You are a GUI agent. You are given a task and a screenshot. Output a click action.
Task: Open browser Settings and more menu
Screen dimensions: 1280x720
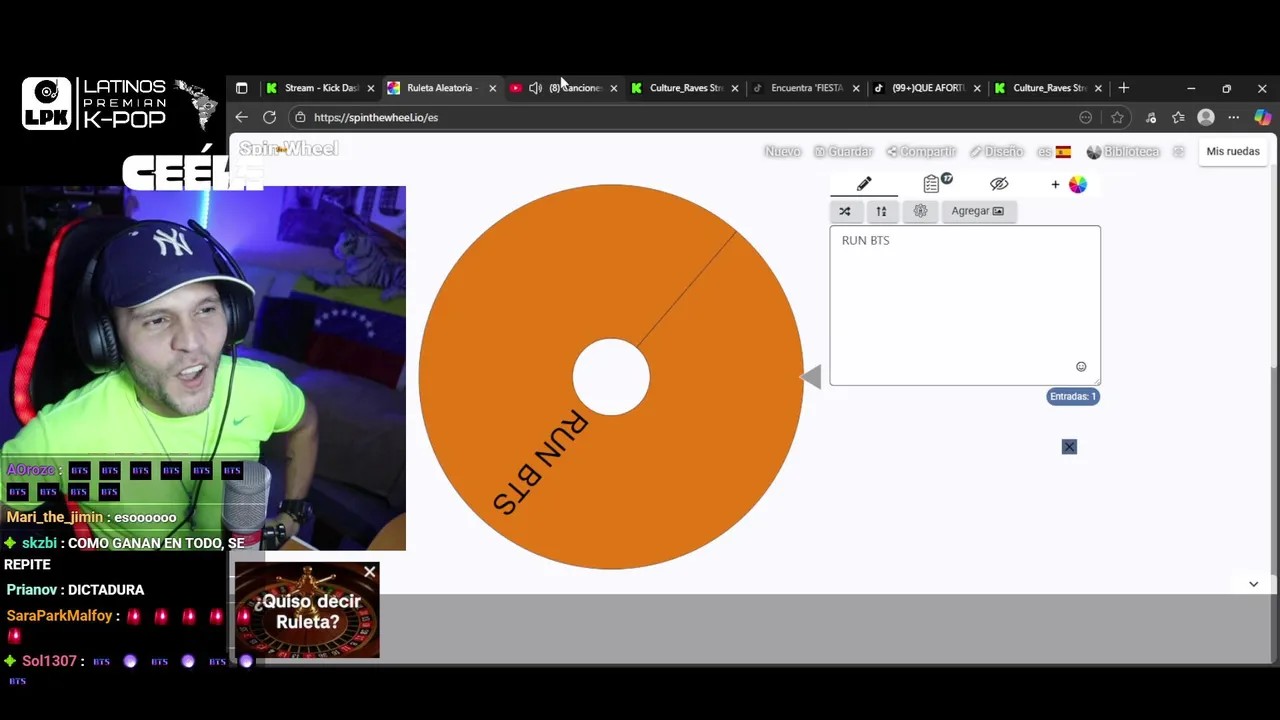coord(1233,117)
